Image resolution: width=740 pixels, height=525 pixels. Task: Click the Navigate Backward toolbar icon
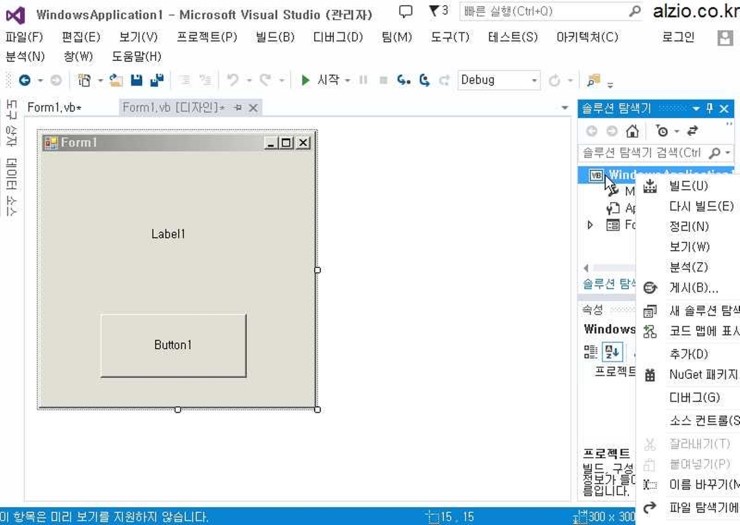(x=25, y=80)
